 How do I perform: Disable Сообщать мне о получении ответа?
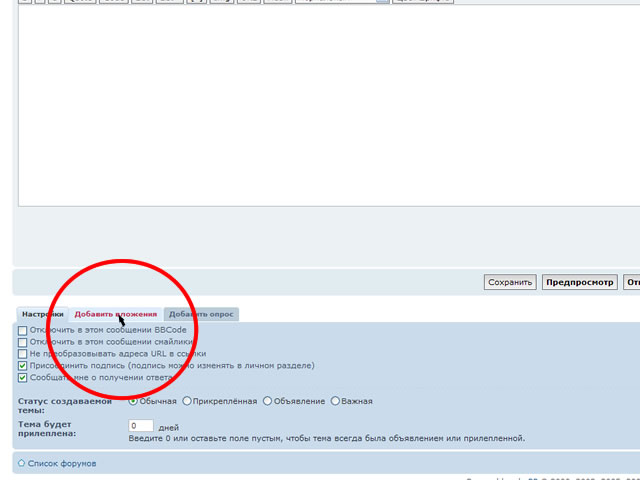tap(23, 378)
